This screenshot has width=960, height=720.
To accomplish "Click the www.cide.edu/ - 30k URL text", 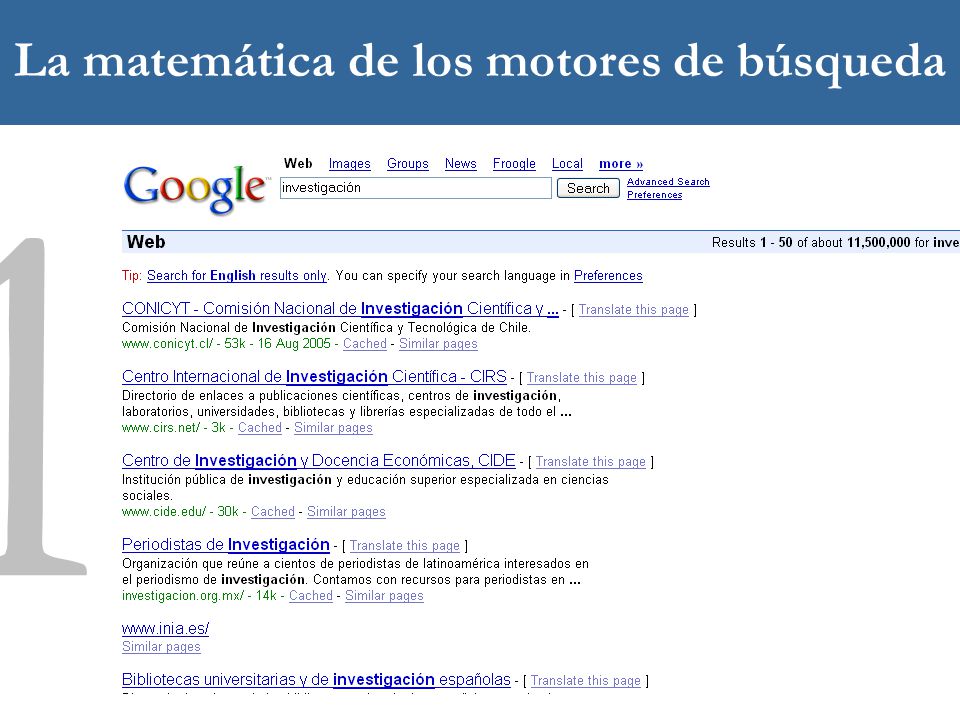I will coord(180,511).
